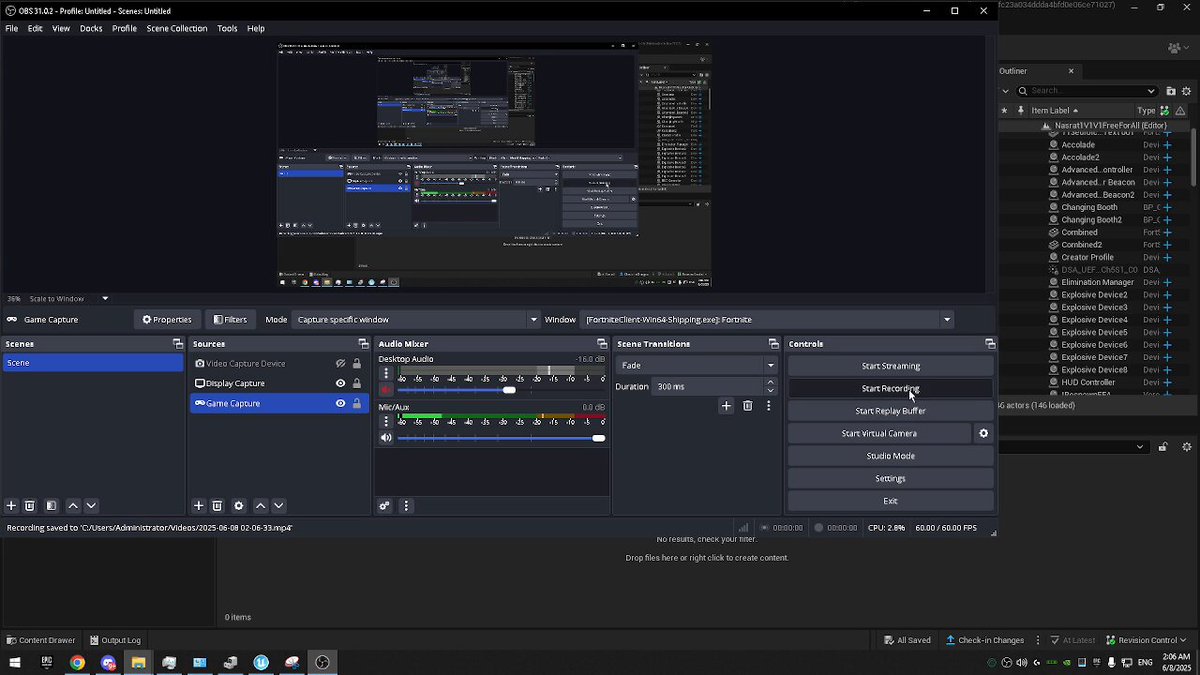Open the Fade transition dropdown
This screenshot has height=675, width=1200.
697,365
